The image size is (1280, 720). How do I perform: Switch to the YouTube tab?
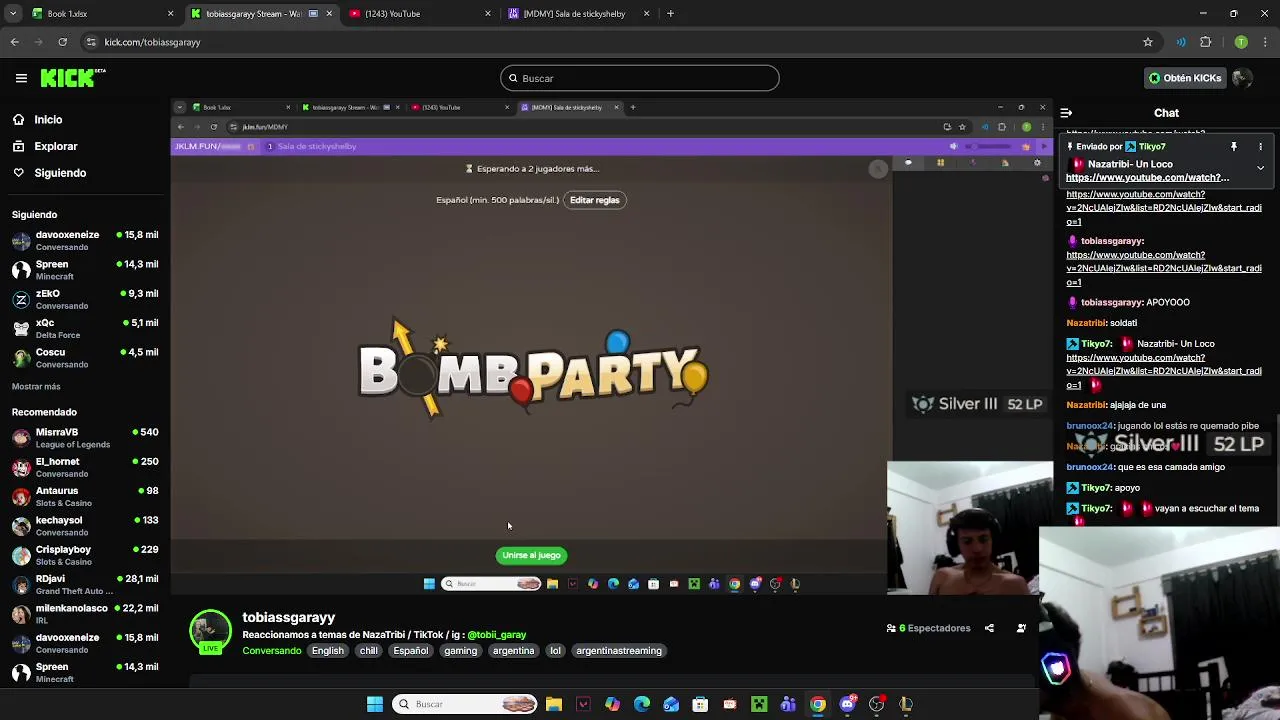419,14
